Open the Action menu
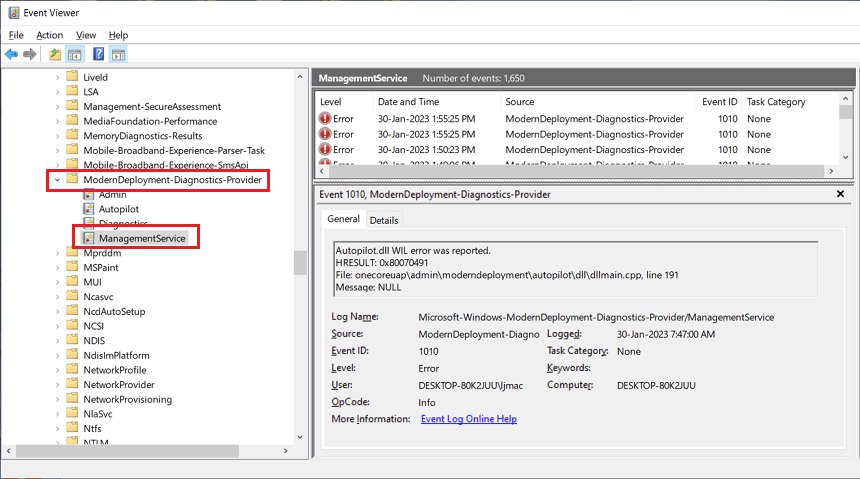The image size is (860, 479). [x=49, y=35]
